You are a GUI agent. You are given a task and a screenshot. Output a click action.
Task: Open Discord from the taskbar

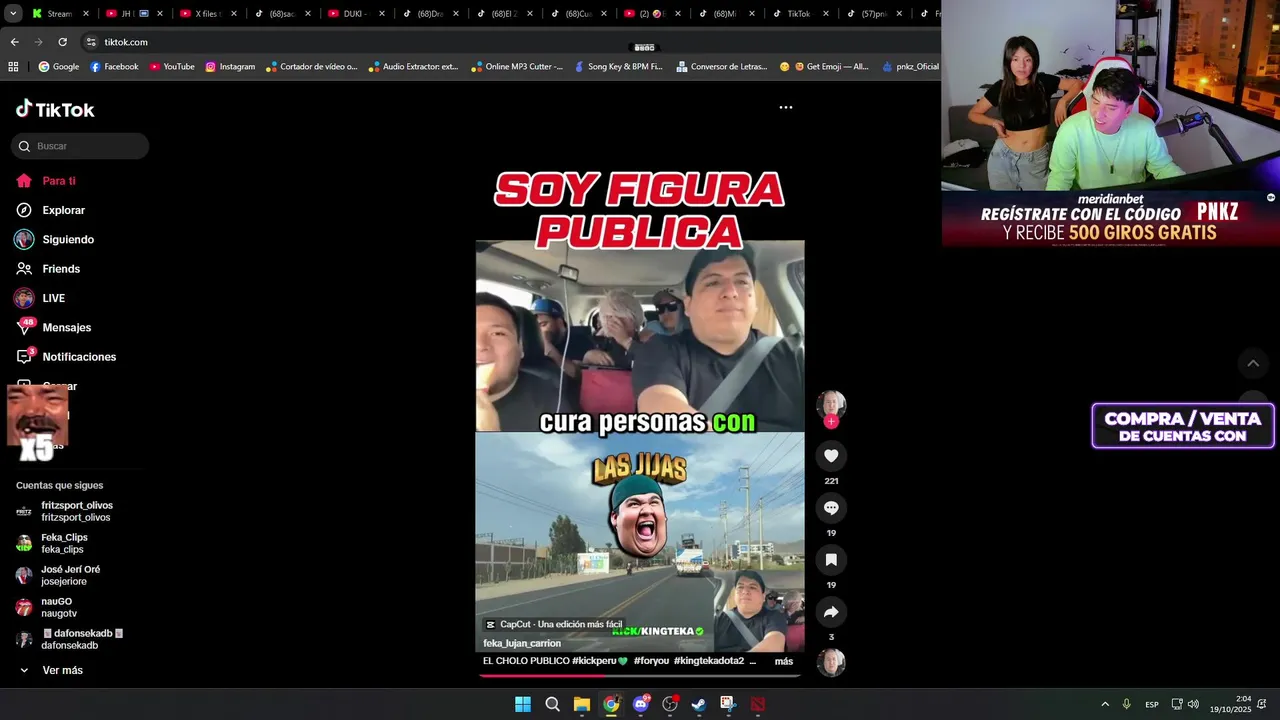tap(641, 704)
